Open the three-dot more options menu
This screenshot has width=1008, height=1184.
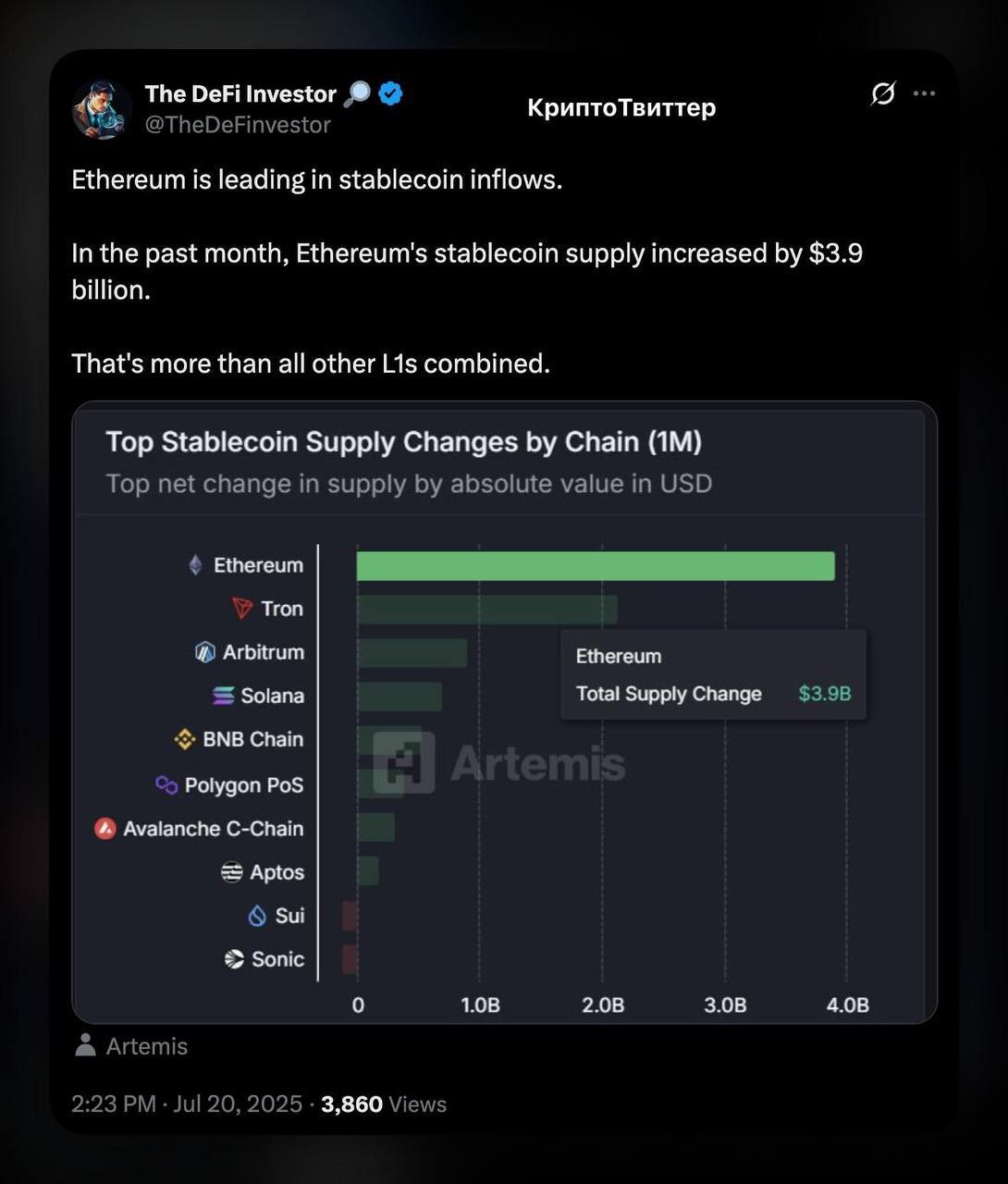[x=924, y=93]
